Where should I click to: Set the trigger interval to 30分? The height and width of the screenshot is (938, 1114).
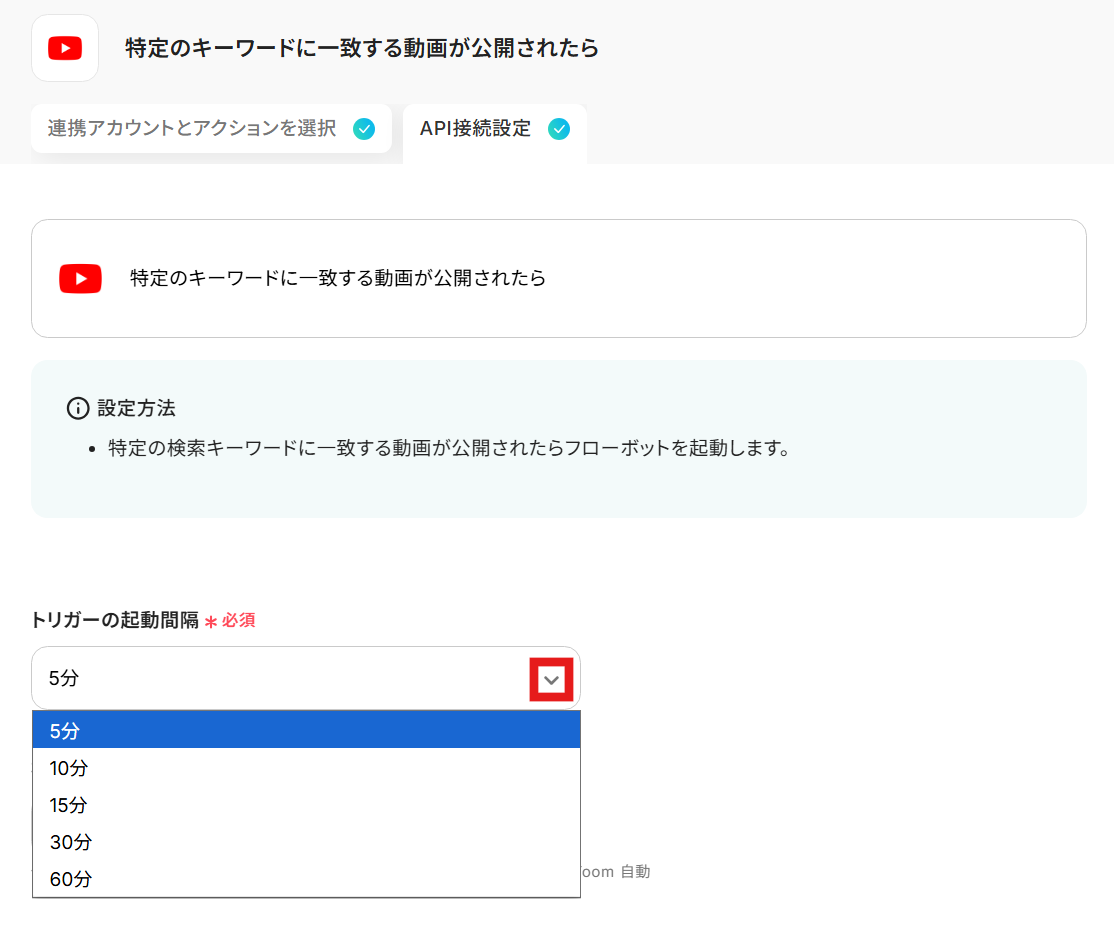tap(306, 842)
